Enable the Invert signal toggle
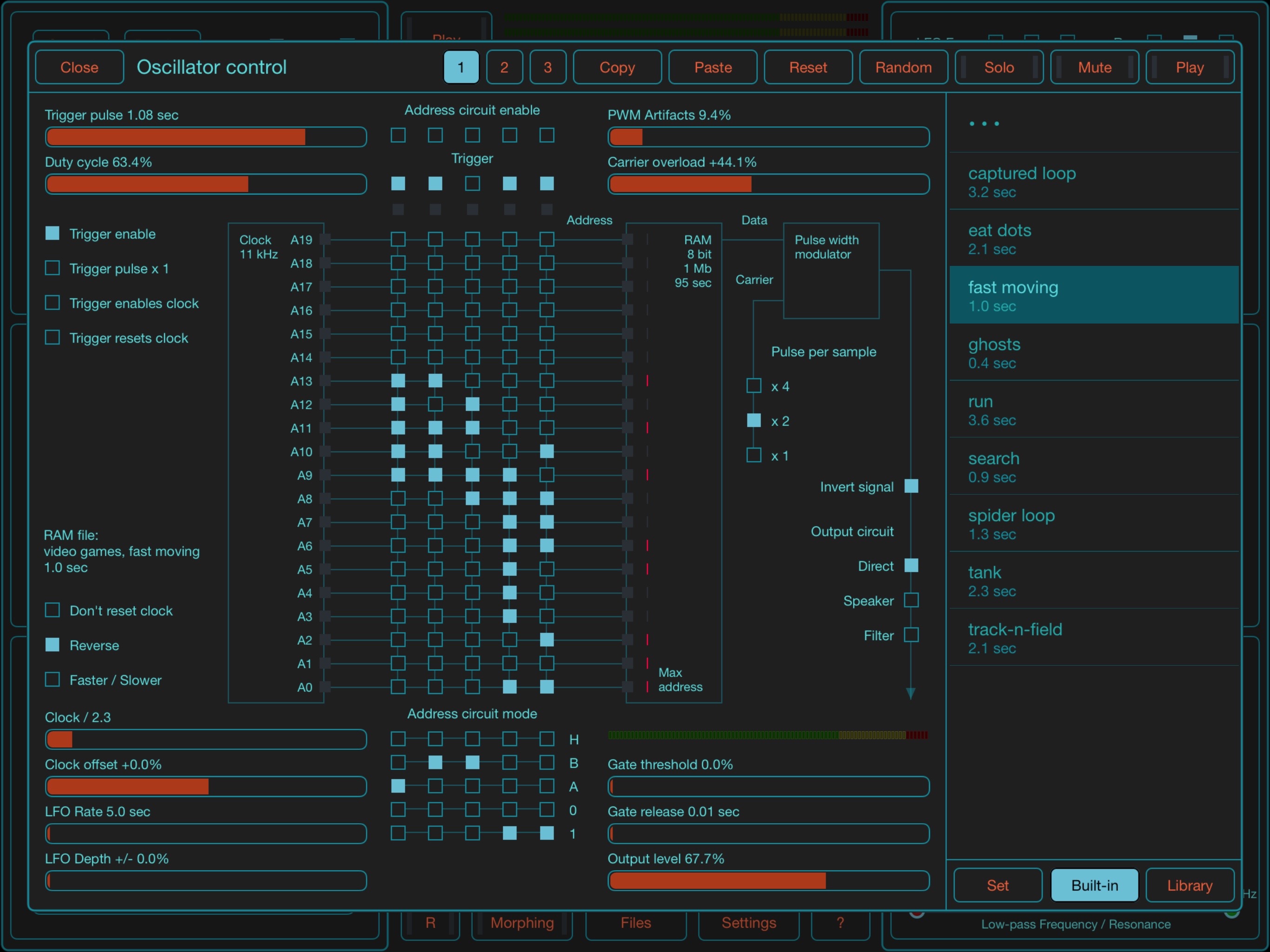This screenshot has width=1270, height=952. click(911, 486)
